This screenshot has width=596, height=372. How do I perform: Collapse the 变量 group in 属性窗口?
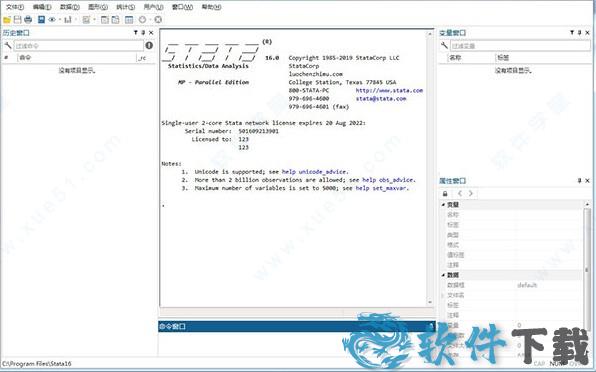(443, 204)
